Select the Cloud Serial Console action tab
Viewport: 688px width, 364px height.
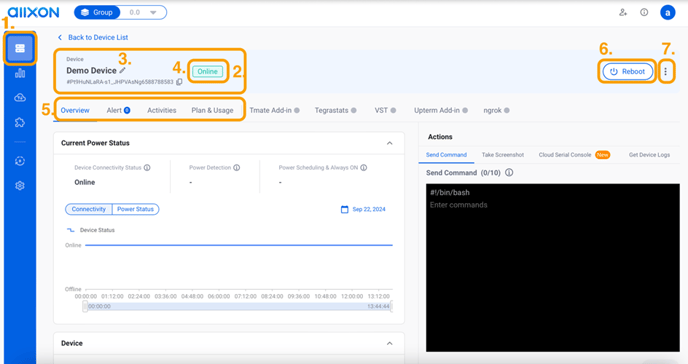point(574,155)
